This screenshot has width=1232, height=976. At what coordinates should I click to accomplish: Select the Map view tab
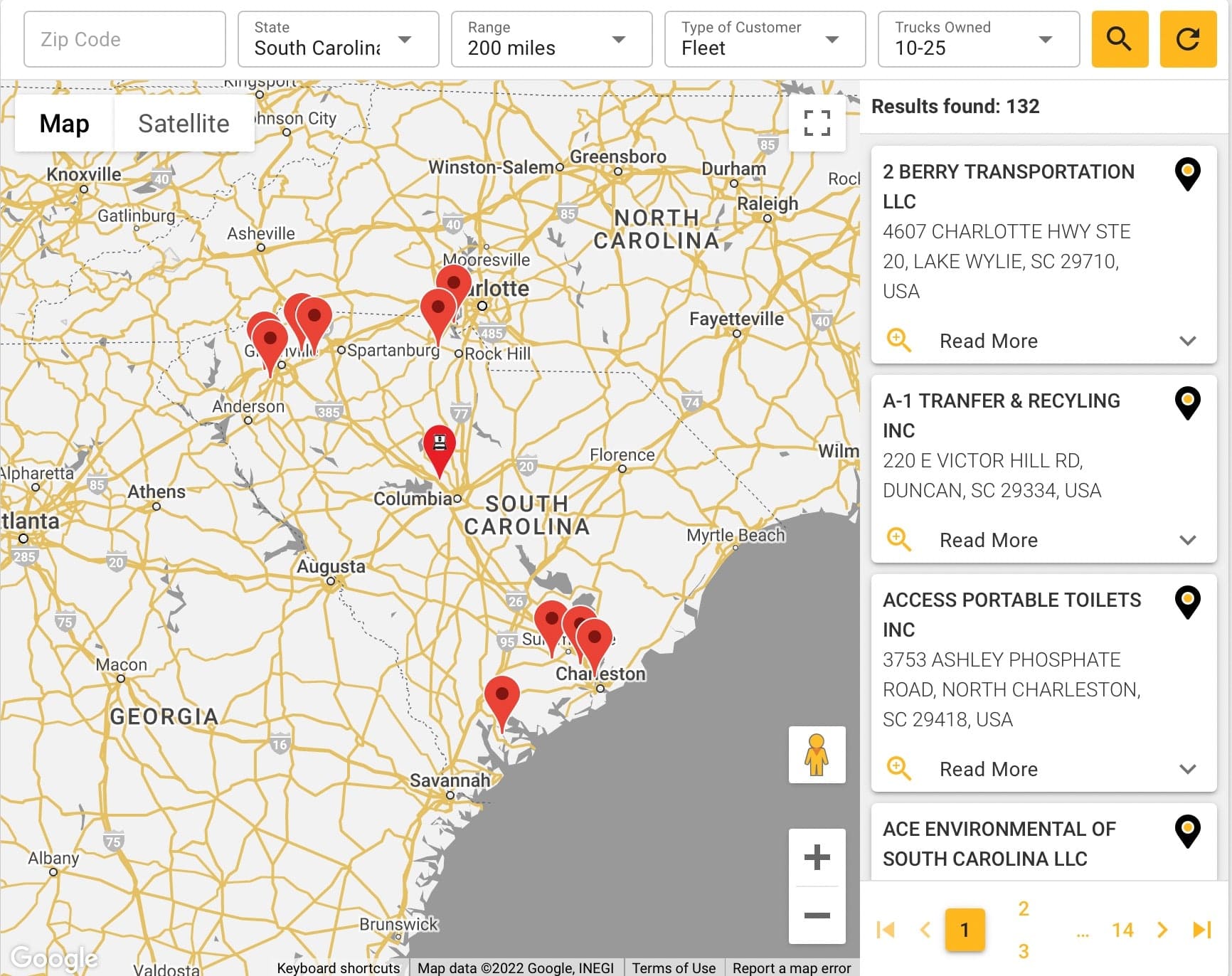[64, 123]
